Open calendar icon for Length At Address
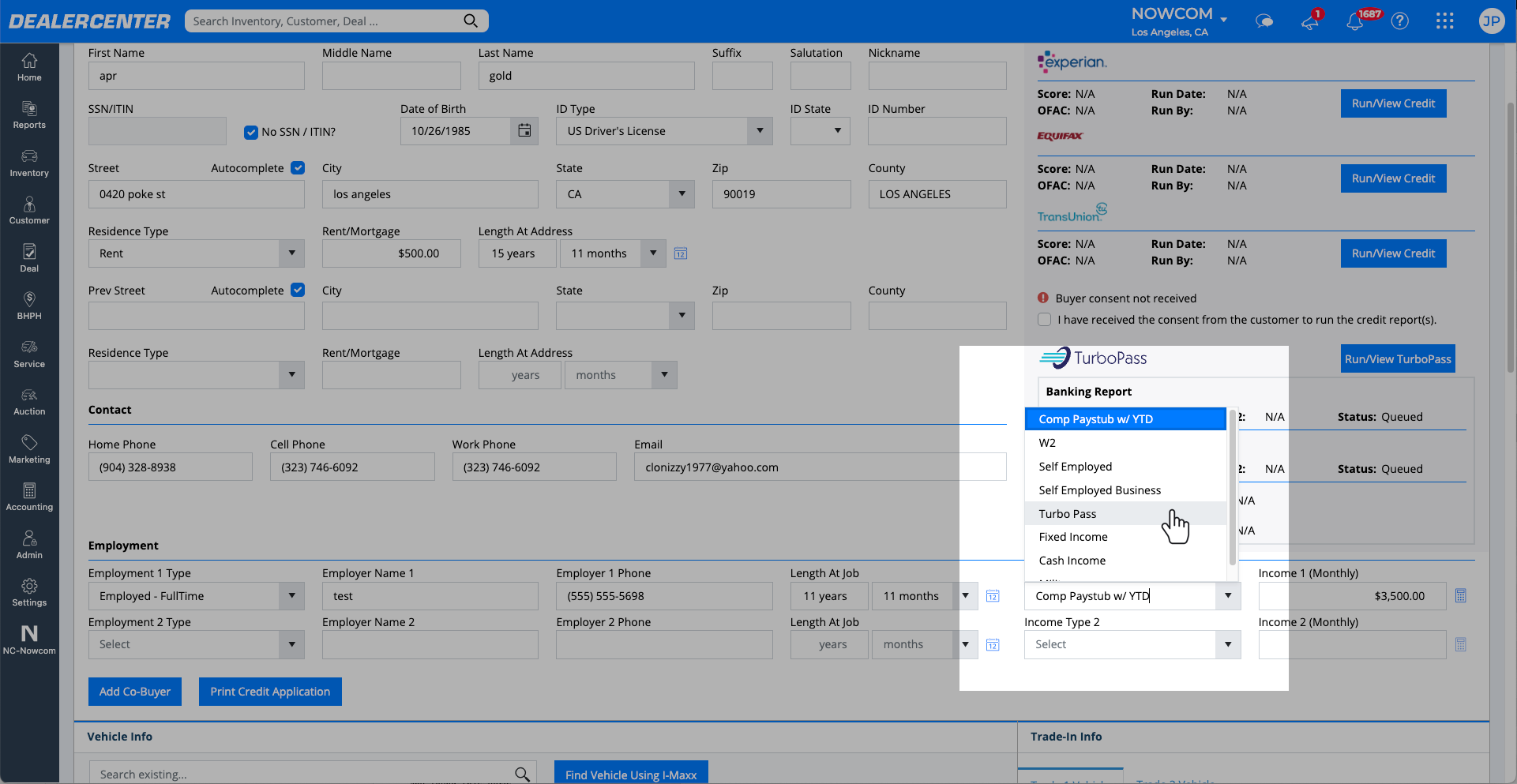This screenshot has width=1517, height=784. click(681, 253)
